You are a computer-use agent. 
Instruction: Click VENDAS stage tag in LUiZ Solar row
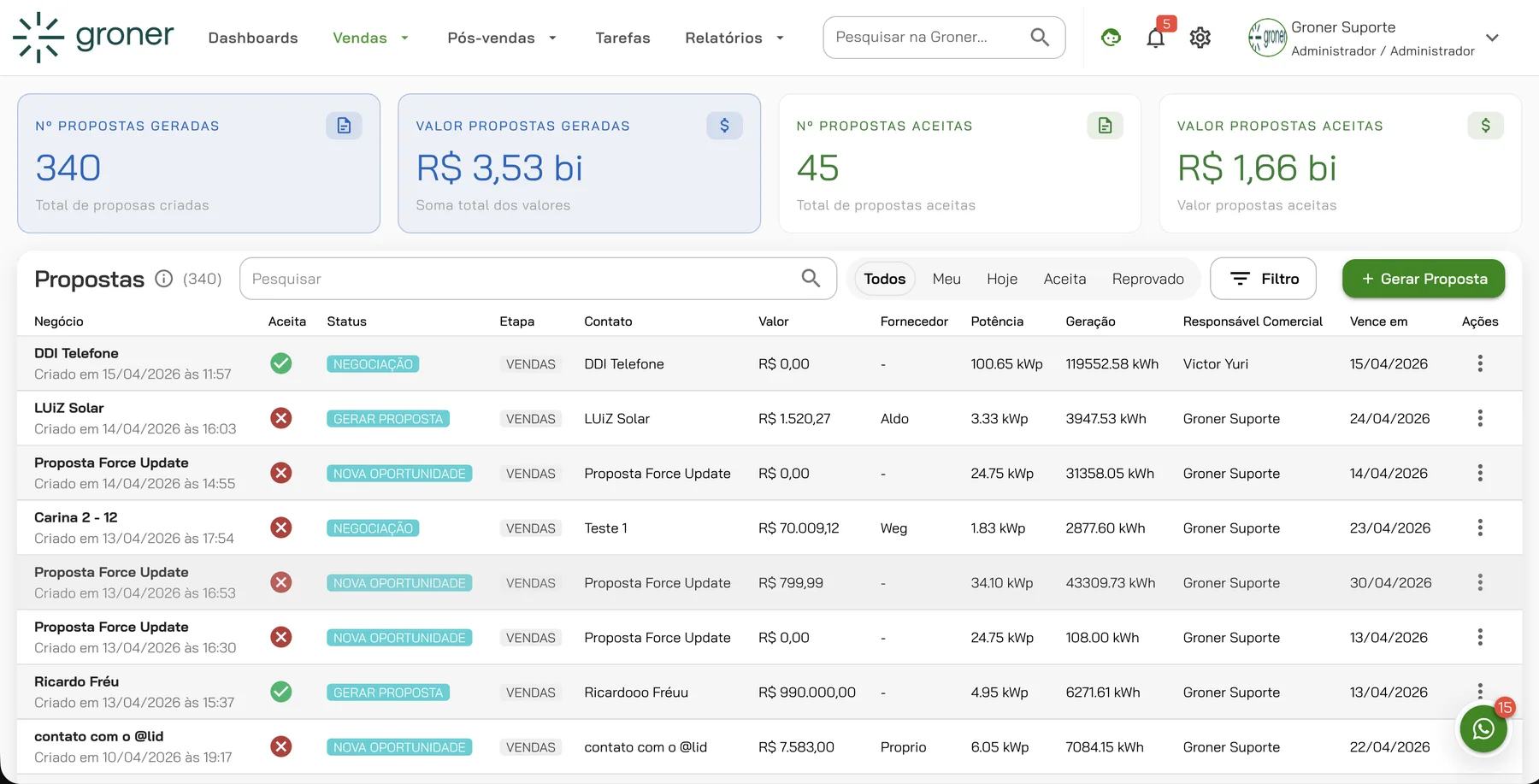530,419
